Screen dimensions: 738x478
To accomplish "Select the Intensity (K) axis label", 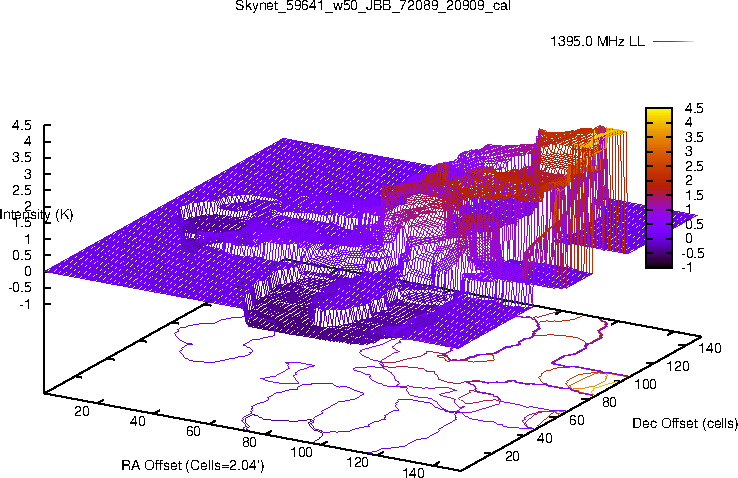I will click(x=37, y=215).
